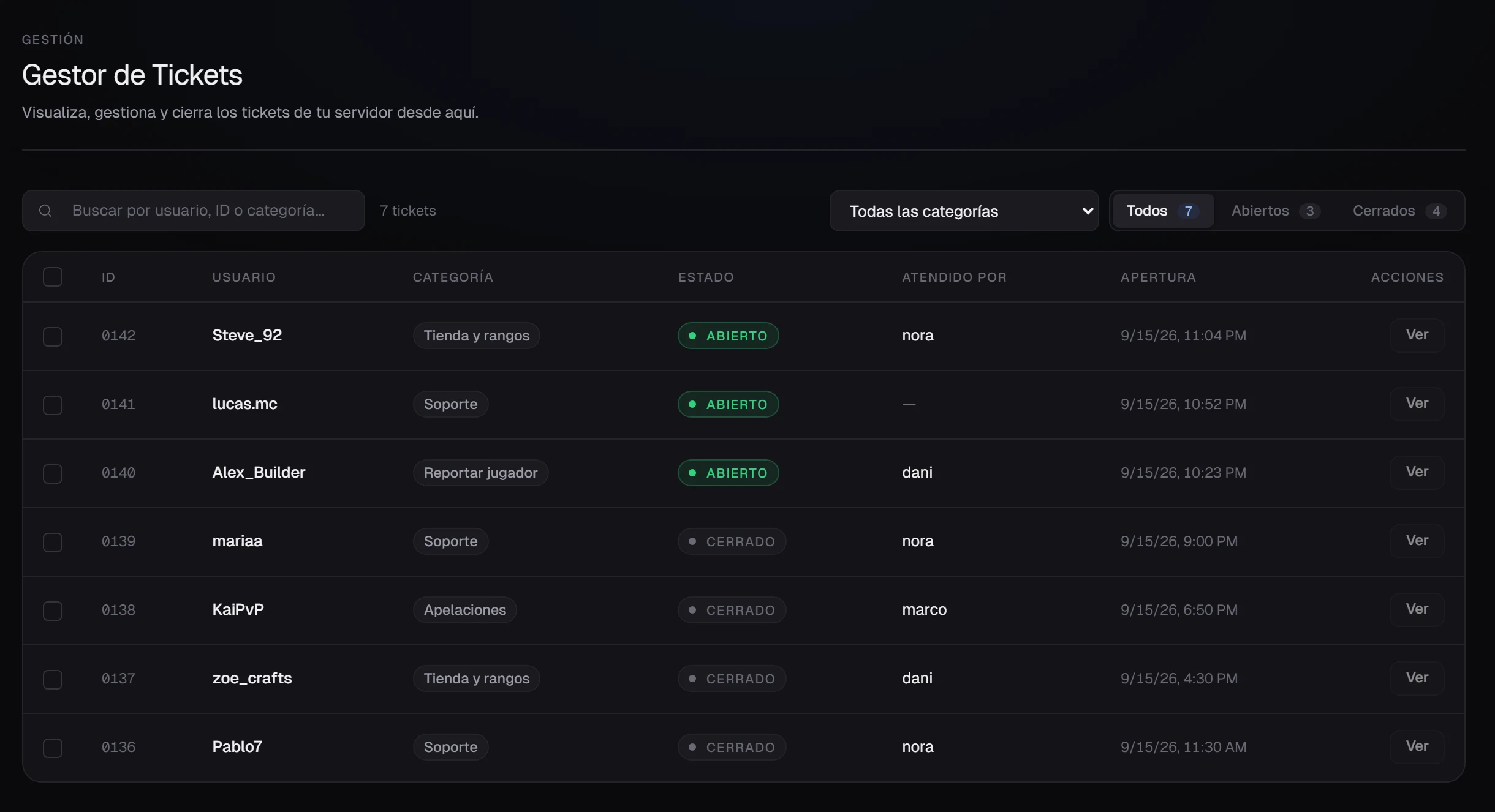This screenshot has height=812, width=1495.
Task: Tick the checkbox for mariaa's ticket
Action: click(x=53, y=542)
